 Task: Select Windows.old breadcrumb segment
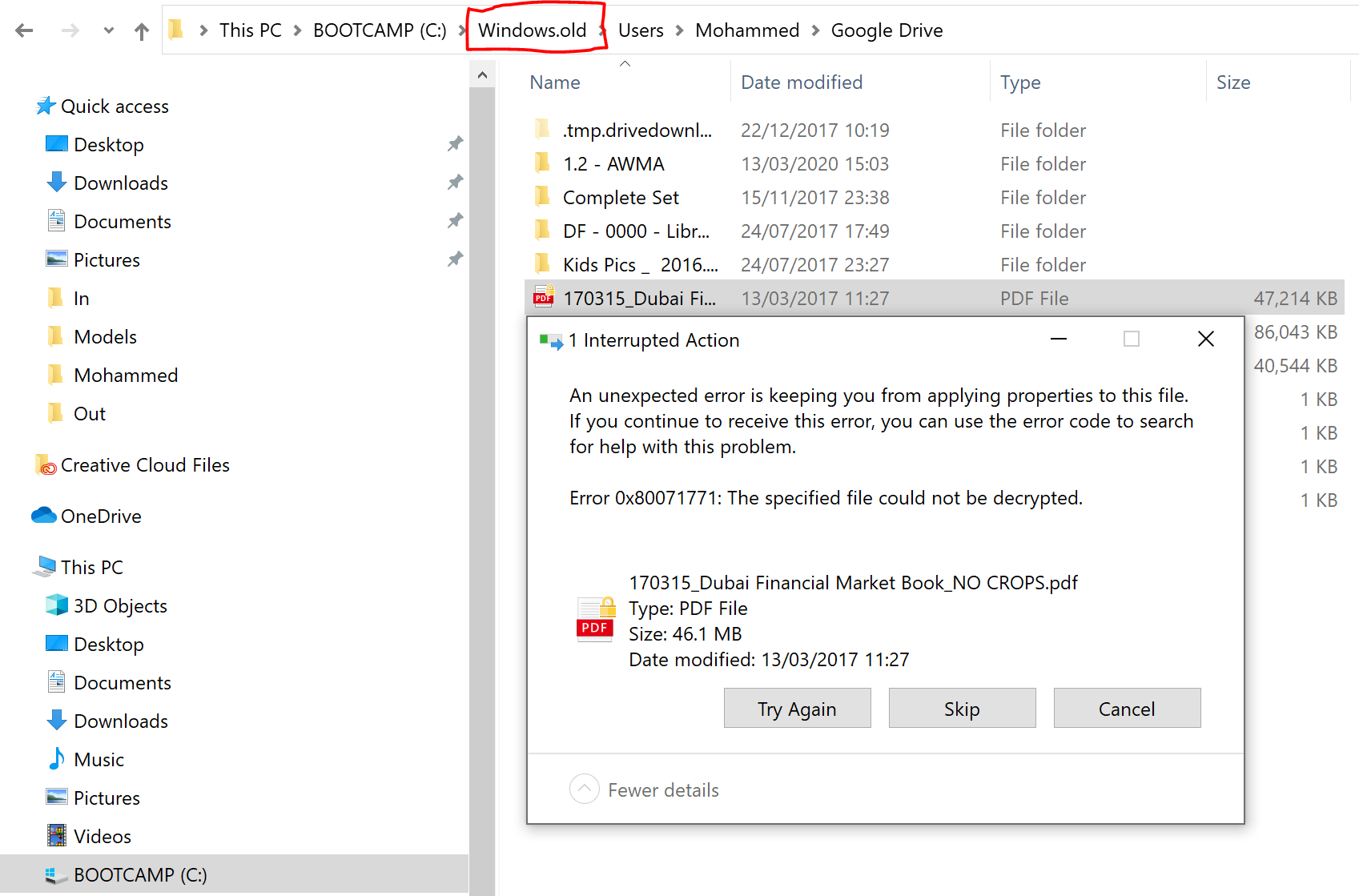pyautogui.click(x=533, y=30)
